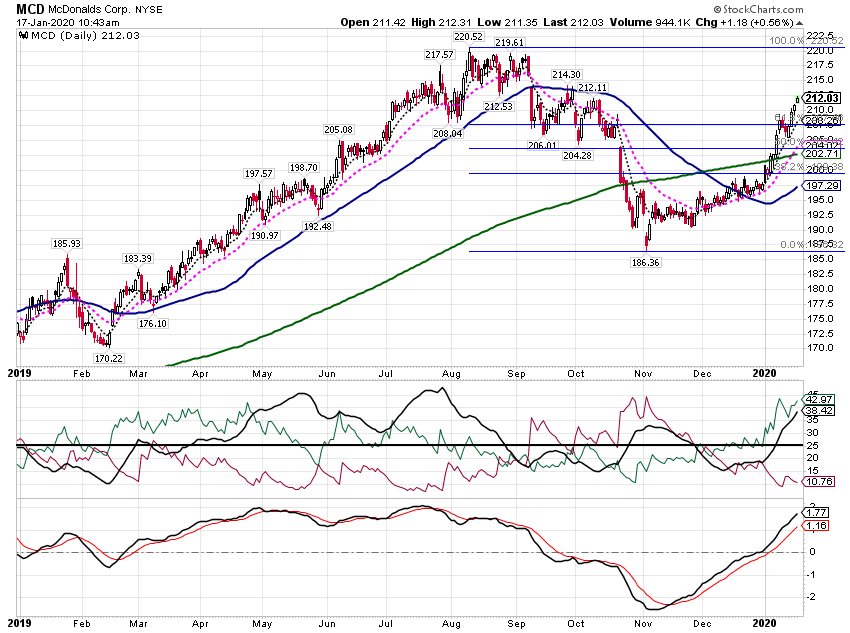The image size is (850, 633).
Task: Click the 197.57 price annotation
Action: coord(259,173)
